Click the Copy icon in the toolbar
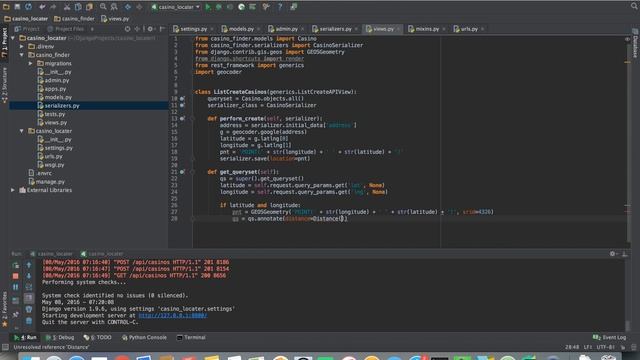This screenshot has width=640, height=360. (78, 7)
